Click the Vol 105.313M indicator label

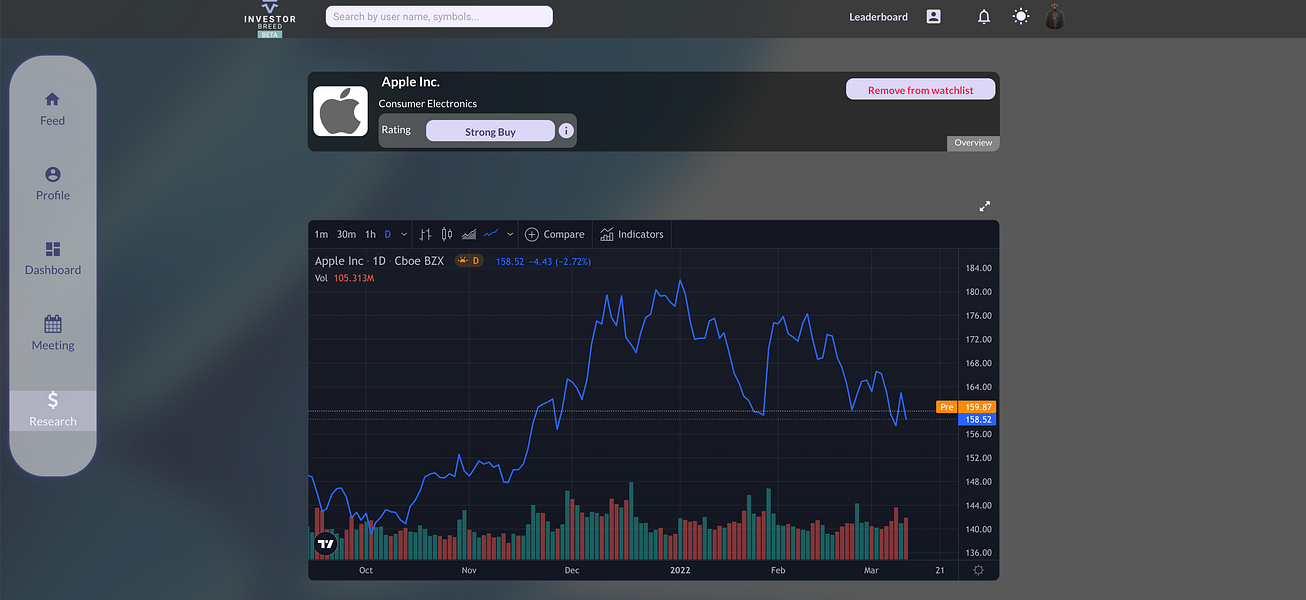(x=344, y=278)
